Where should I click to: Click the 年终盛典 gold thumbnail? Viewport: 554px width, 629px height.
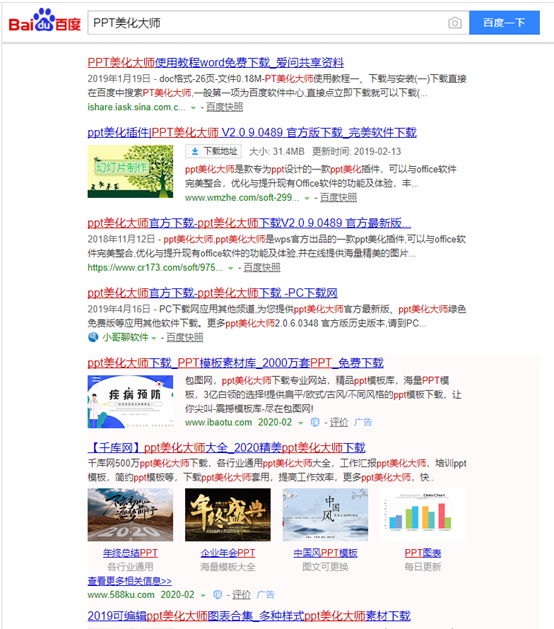[228, 515]
